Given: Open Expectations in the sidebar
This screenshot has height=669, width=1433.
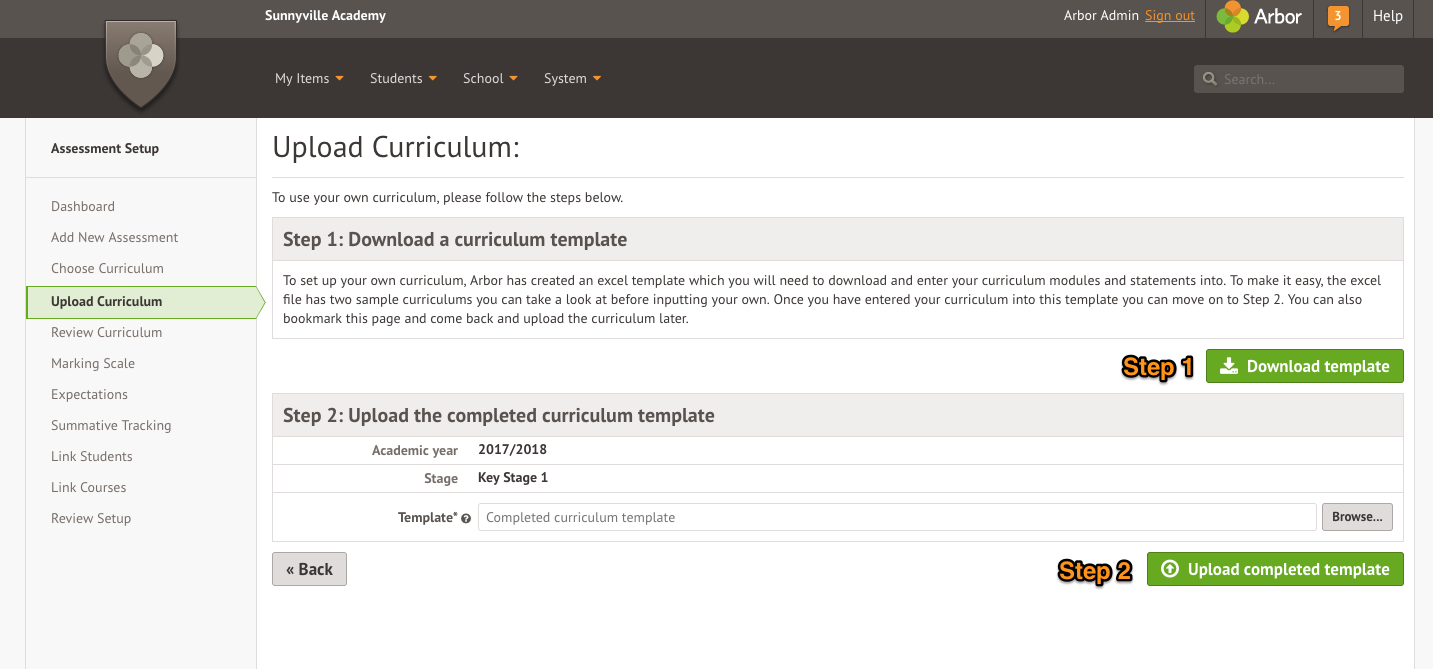Looking at the screenshot, I should (90, 394).
